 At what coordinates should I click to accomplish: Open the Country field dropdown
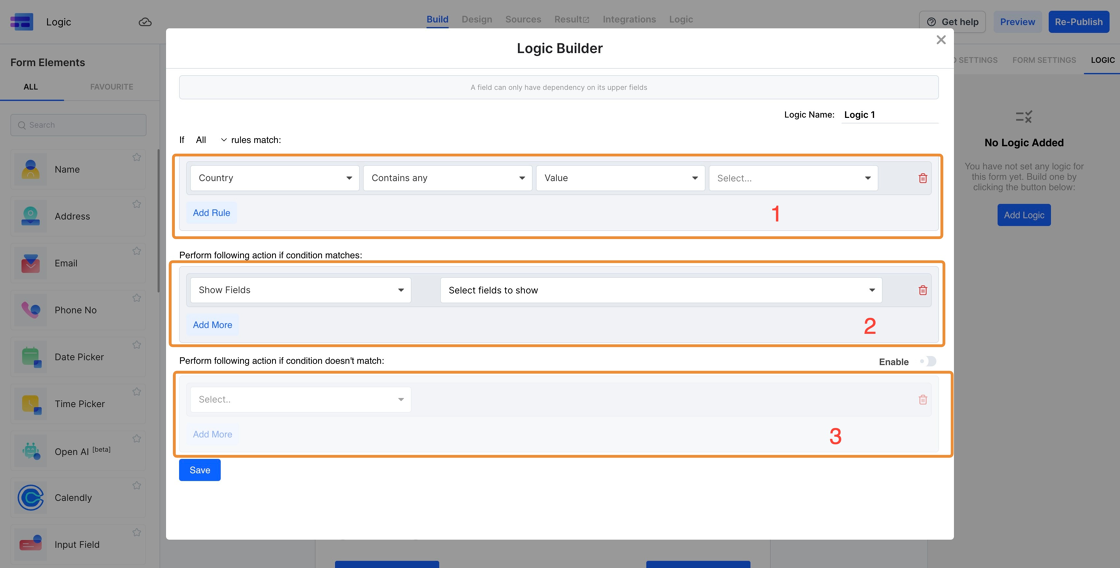[274, 178]
